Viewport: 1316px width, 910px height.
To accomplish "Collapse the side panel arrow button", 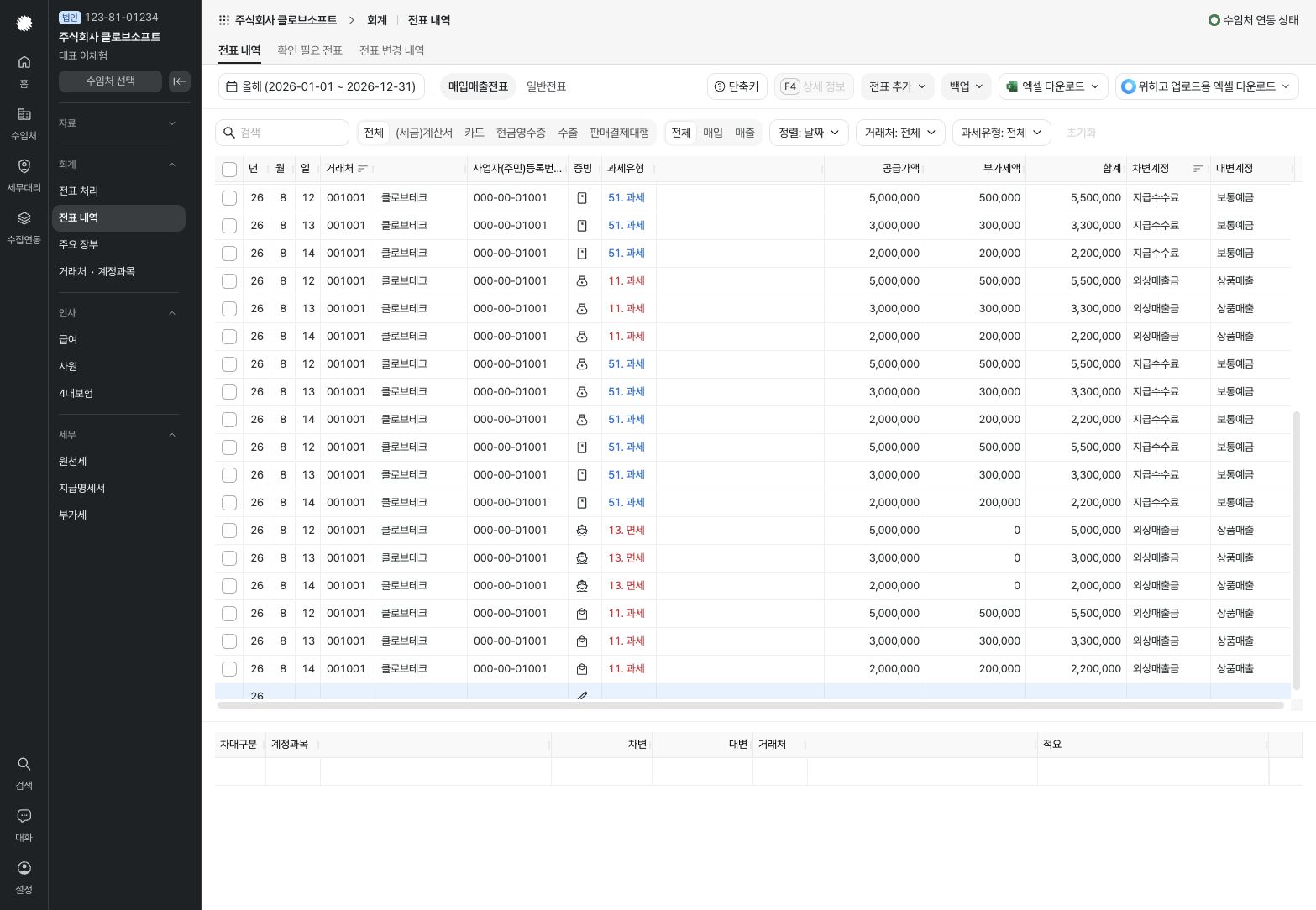I will click(x=180, y=81).
